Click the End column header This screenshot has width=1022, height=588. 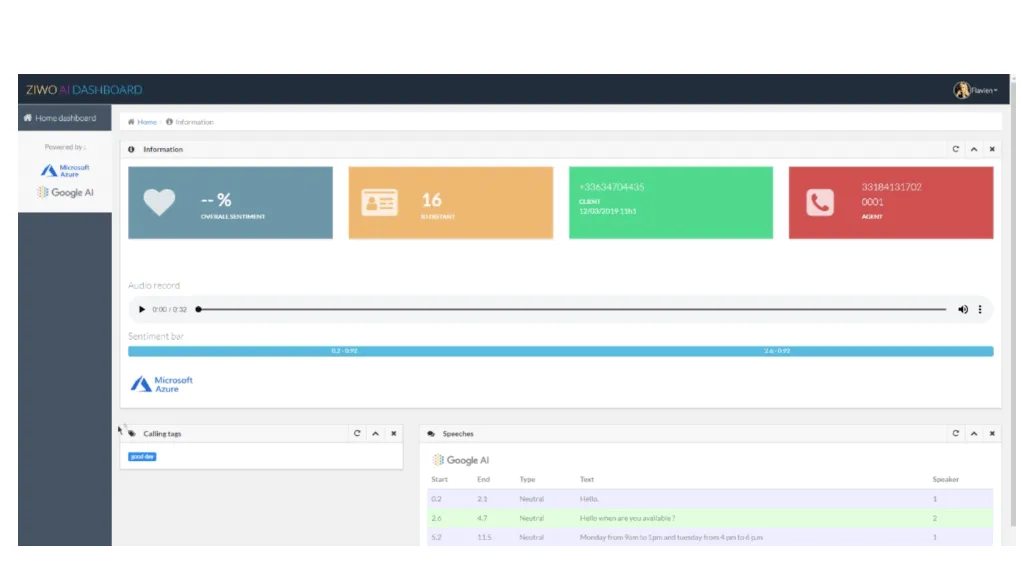tap(483, 479)
